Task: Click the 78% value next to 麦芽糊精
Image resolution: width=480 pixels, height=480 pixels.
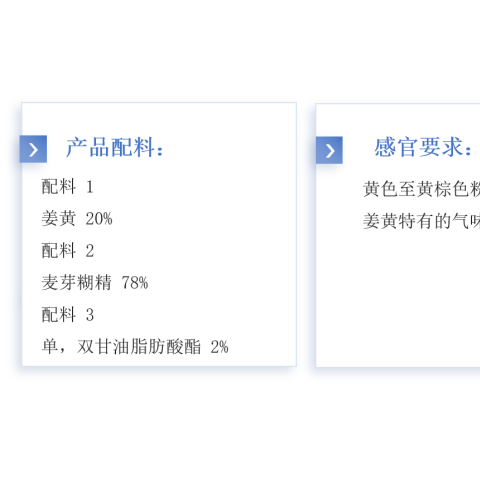Action: click(x=135, y=283)
